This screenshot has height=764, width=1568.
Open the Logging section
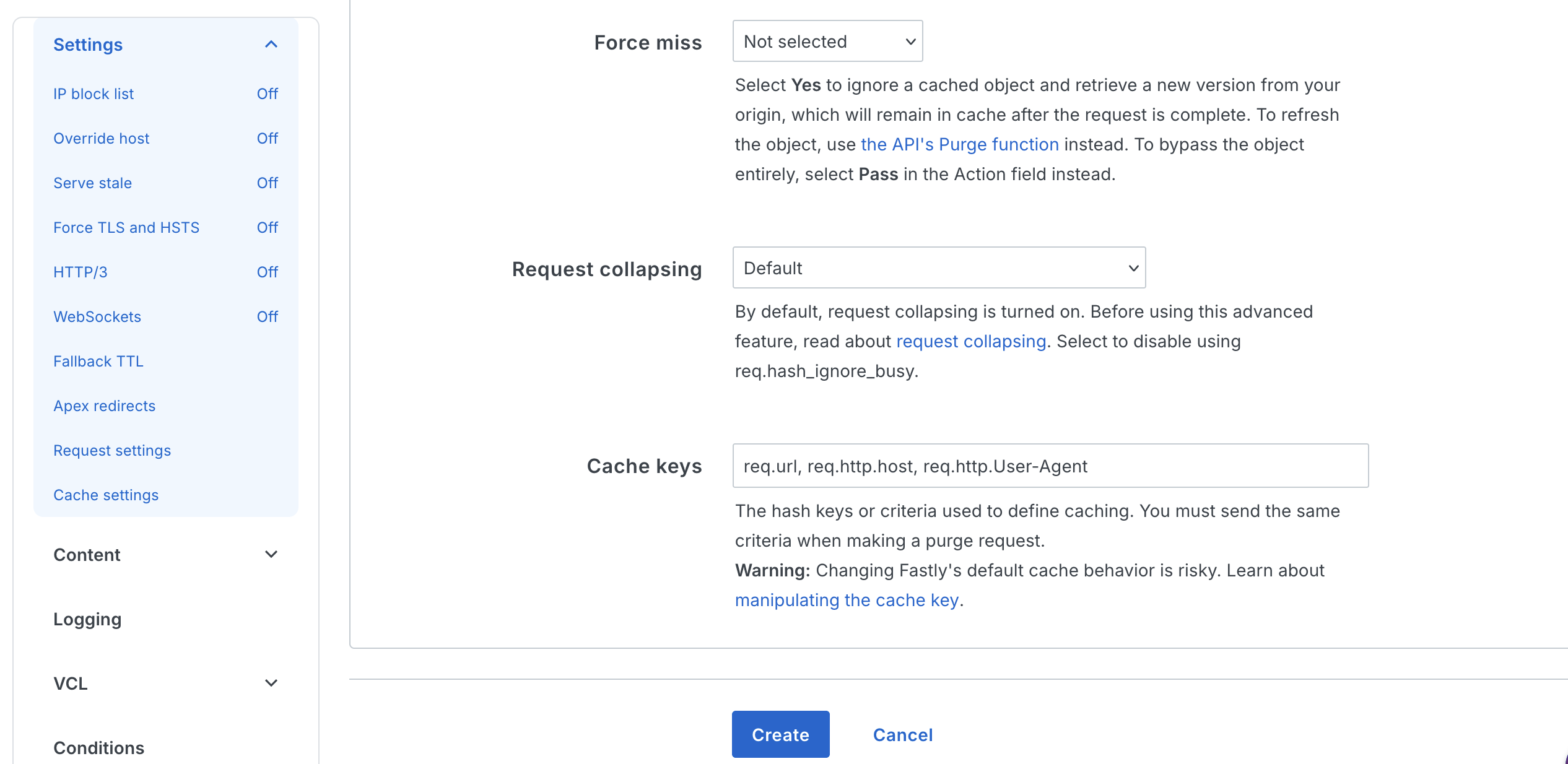[87, 619]
